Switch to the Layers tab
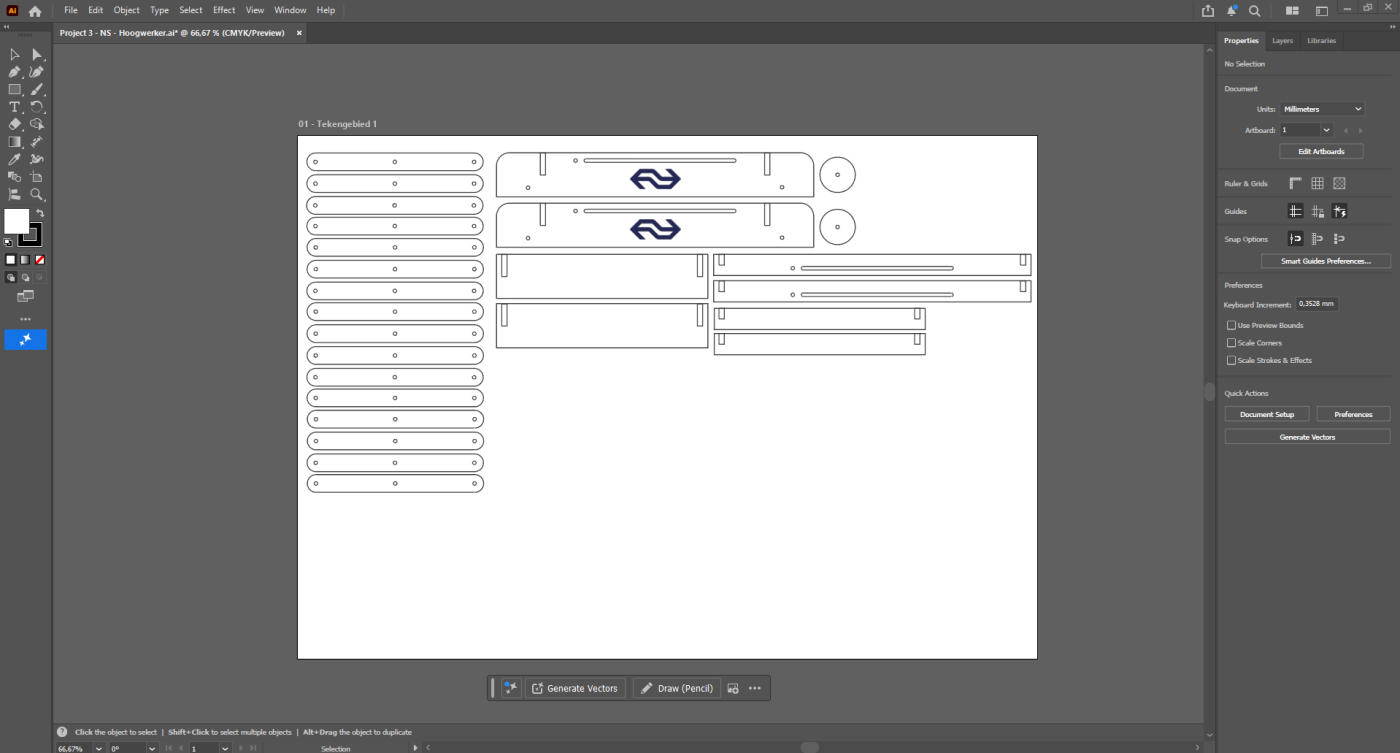Screen dimensions: 1400x753 1282,41
